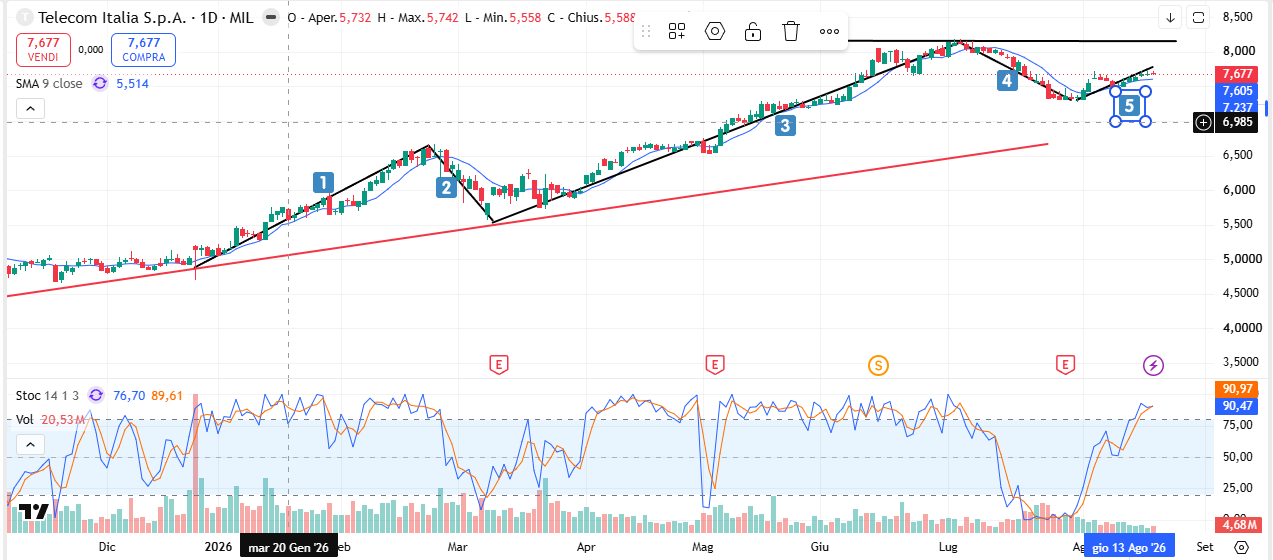The image size is (1273, 560).
Task: Click the 8,500 price scale value
Action: coord(1237,17)
